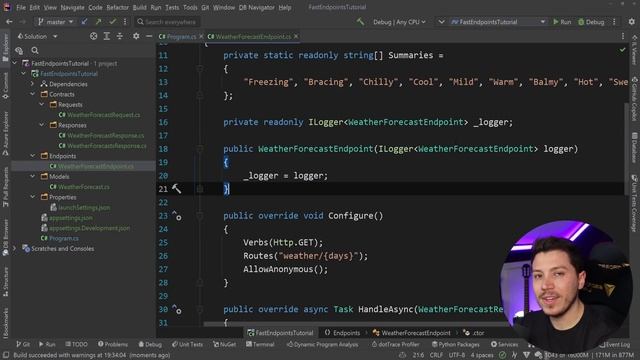Click the locate file target icon

93,36
